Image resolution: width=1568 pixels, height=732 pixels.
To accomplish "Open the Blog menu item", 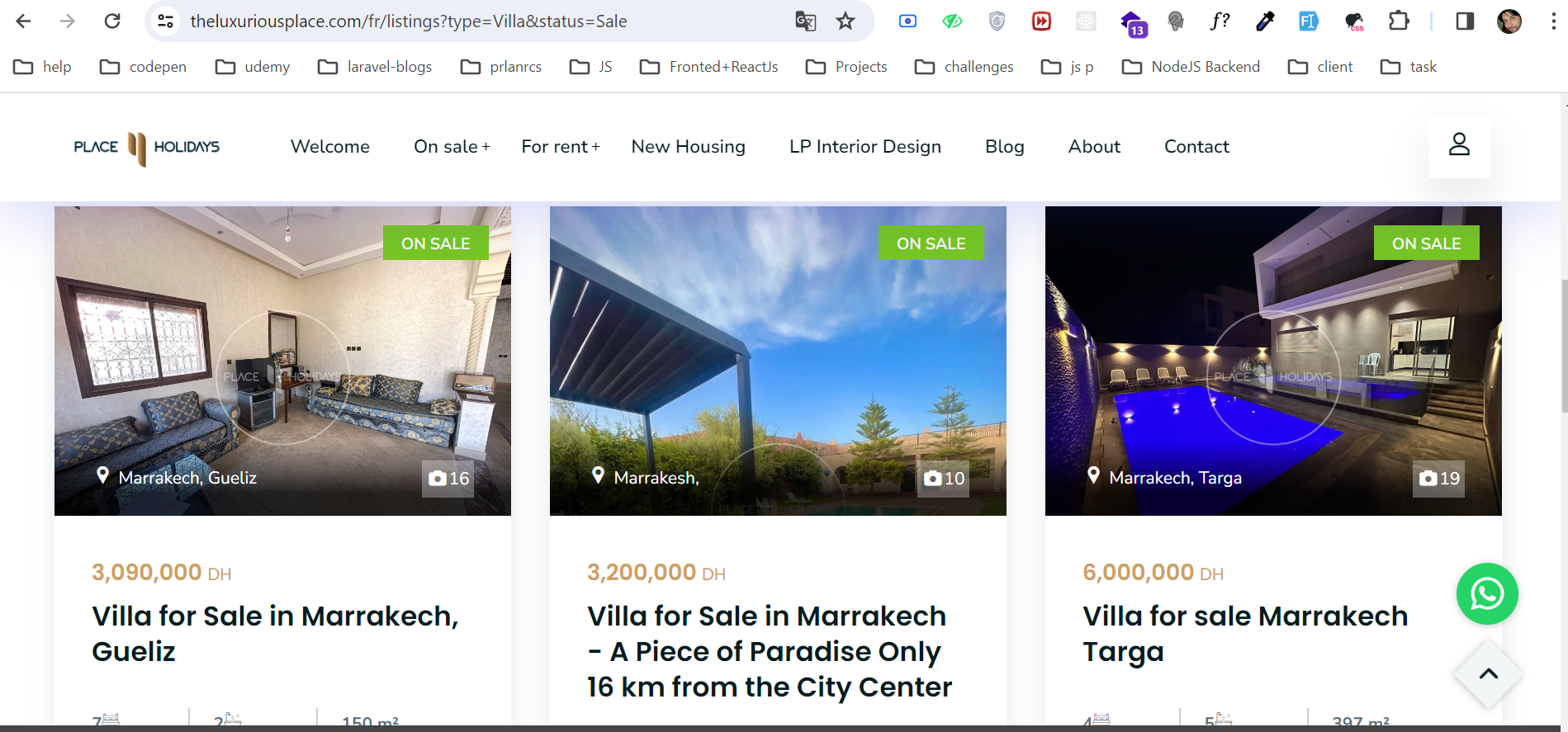I will pos(1005,147).
